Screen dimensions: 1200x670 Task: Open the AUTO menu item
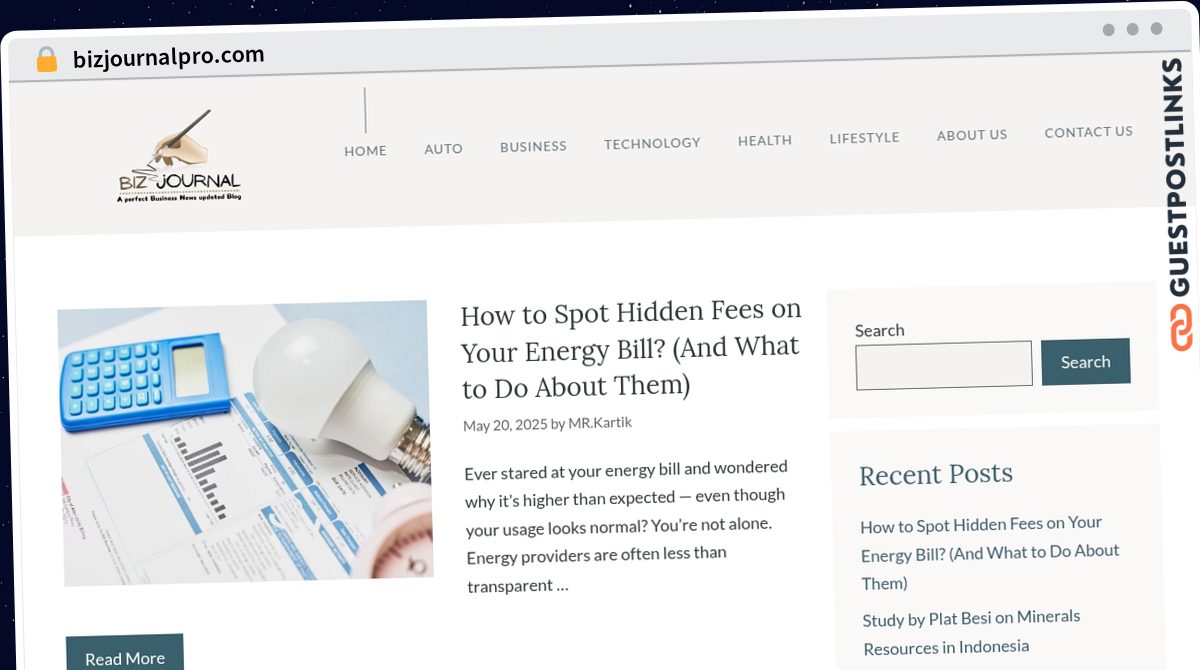(x=443, y=148)
